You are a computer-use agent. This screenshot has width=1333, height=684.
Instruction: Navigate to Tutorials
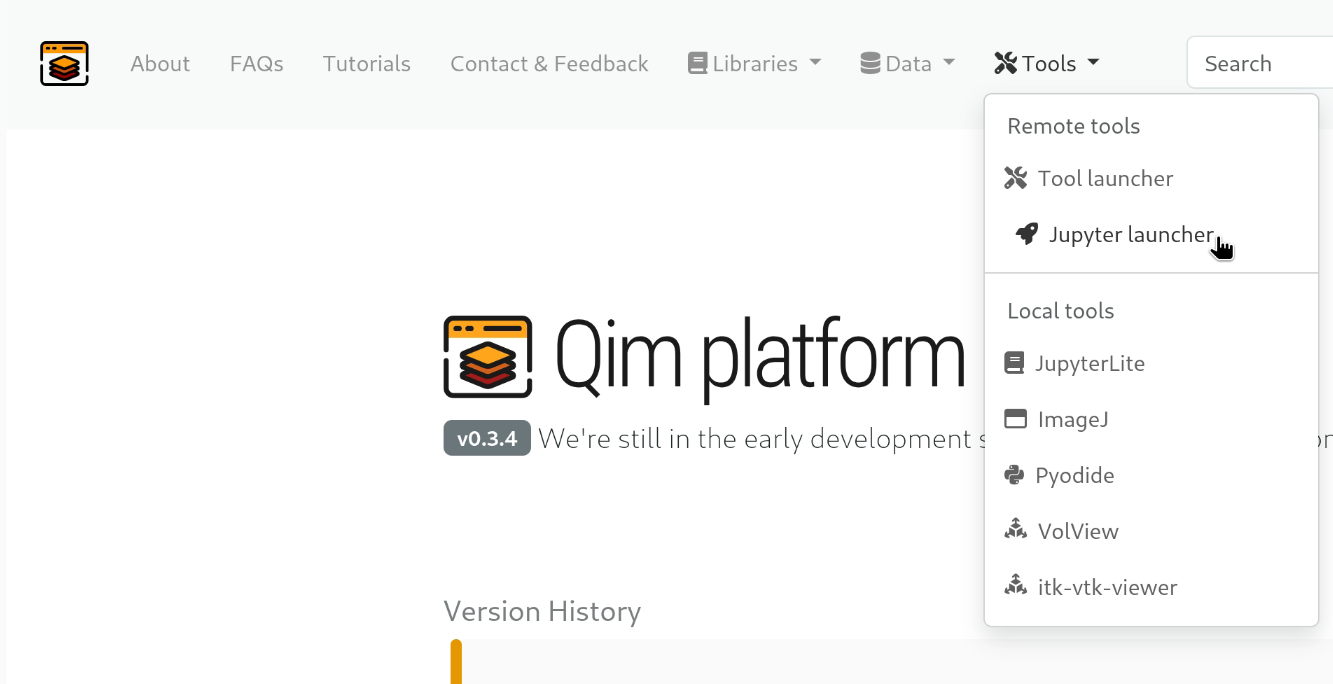point(367,64)
